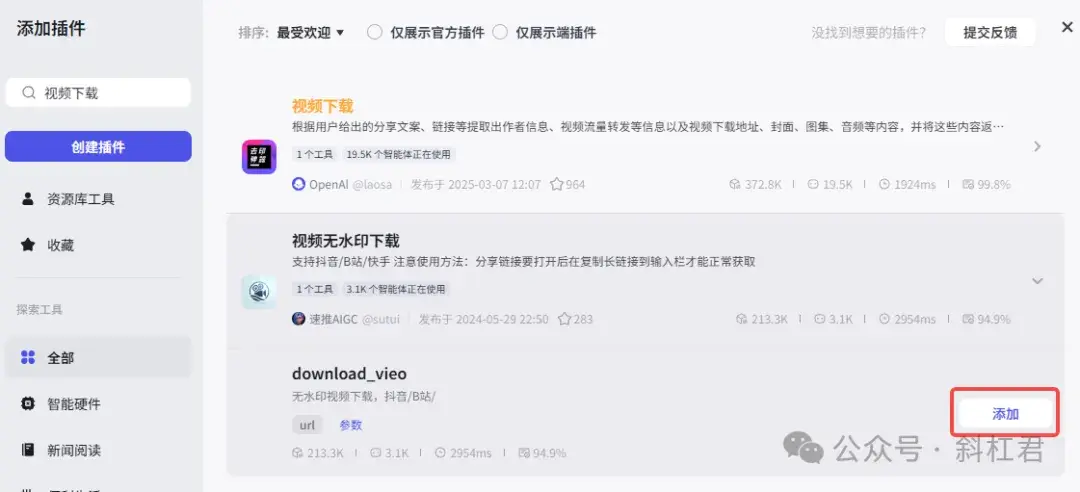1080x492 pixels.
Task: Click 提交反馈 button
Action: (990, 32)
